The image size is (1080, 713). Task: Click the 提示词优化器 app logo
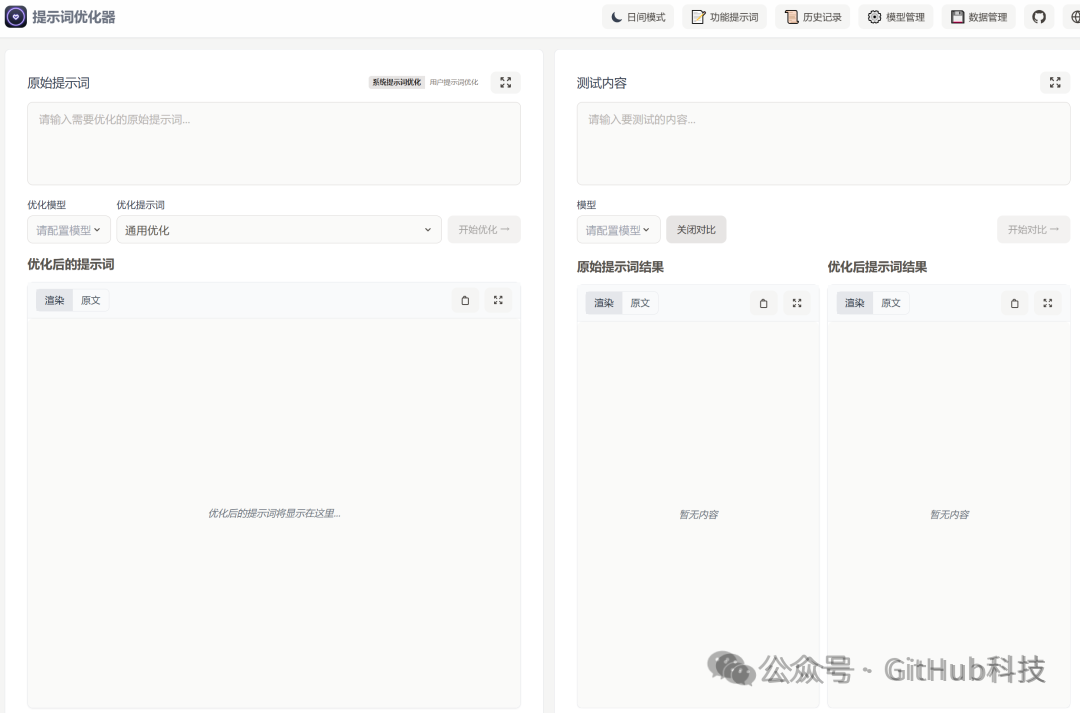pos(16,17)
